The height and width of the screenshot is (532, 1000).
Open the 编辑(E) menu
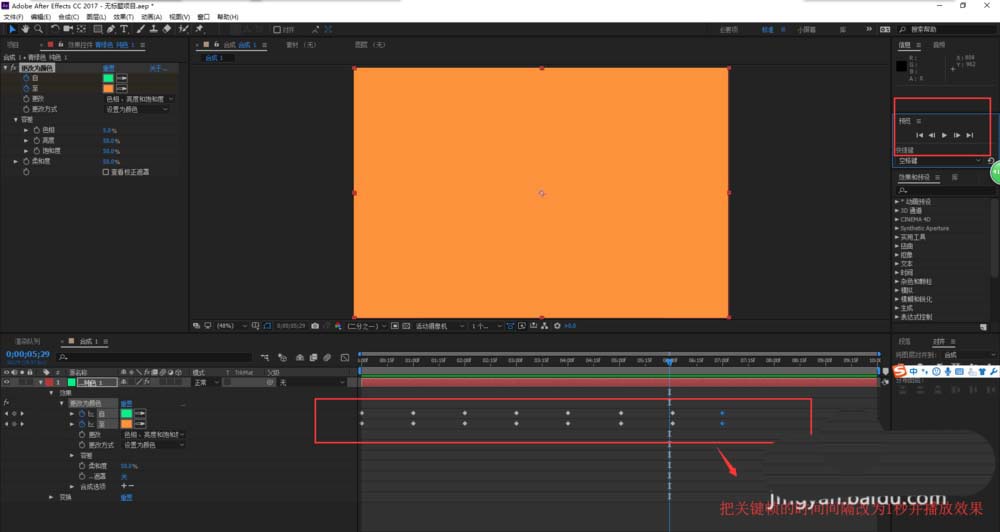(41, 17)
